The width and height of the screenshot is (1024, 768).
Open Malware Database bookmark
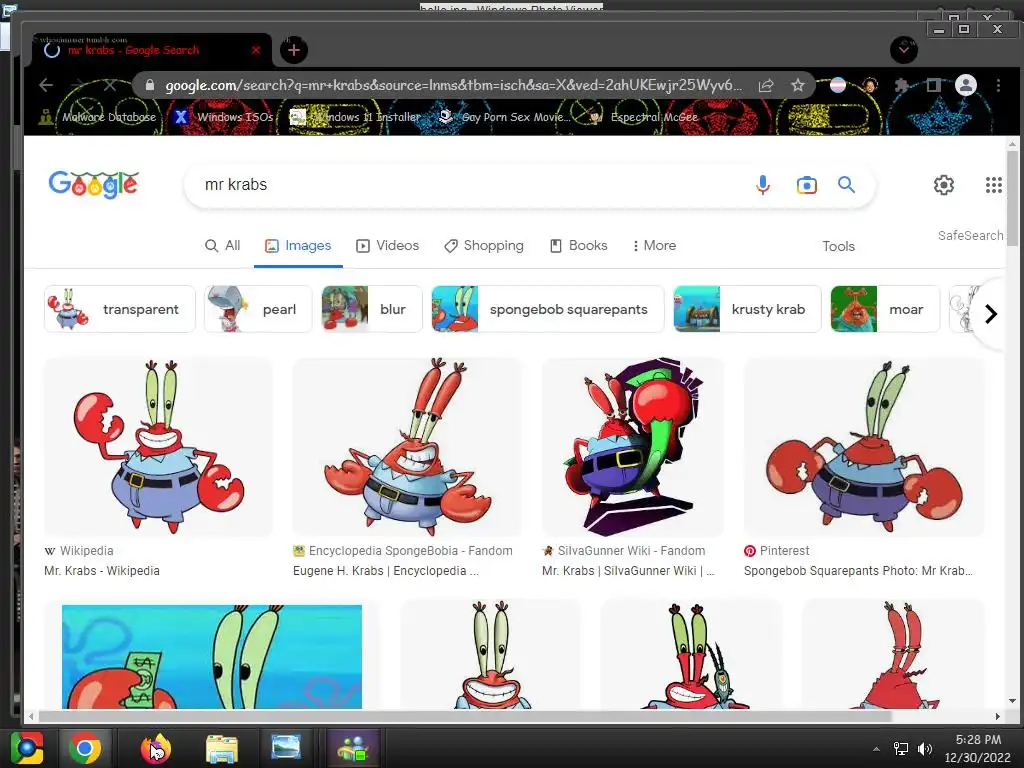tap(98, 117)
